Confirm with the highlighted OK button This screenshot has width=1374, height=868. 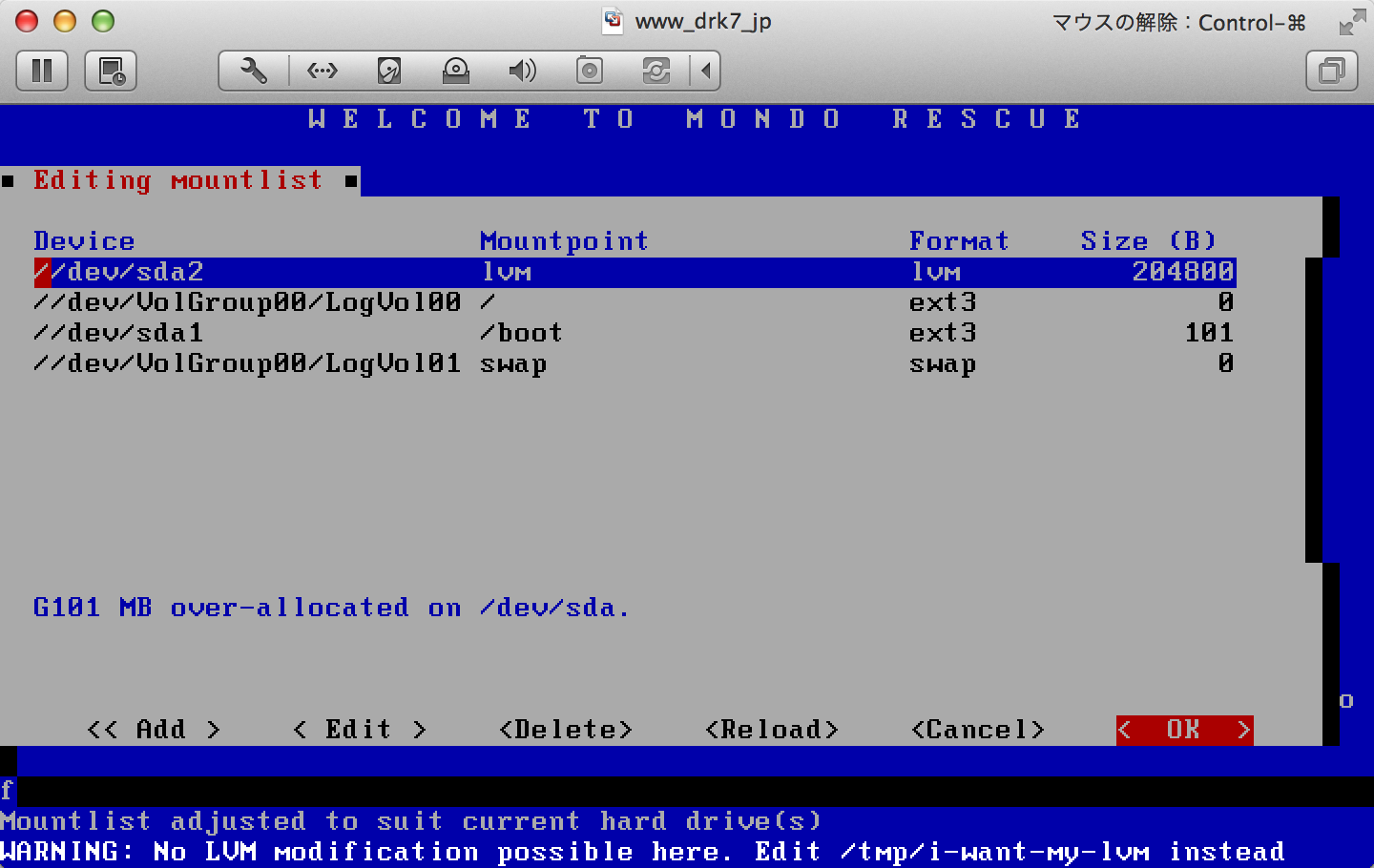point(1184,730)
